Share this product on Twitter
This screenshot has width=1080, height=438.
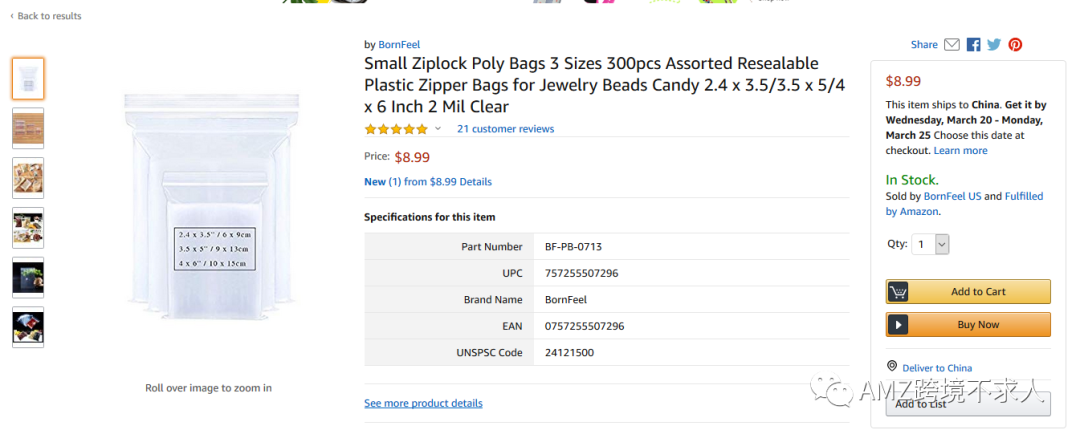click(x=994, y=45)
